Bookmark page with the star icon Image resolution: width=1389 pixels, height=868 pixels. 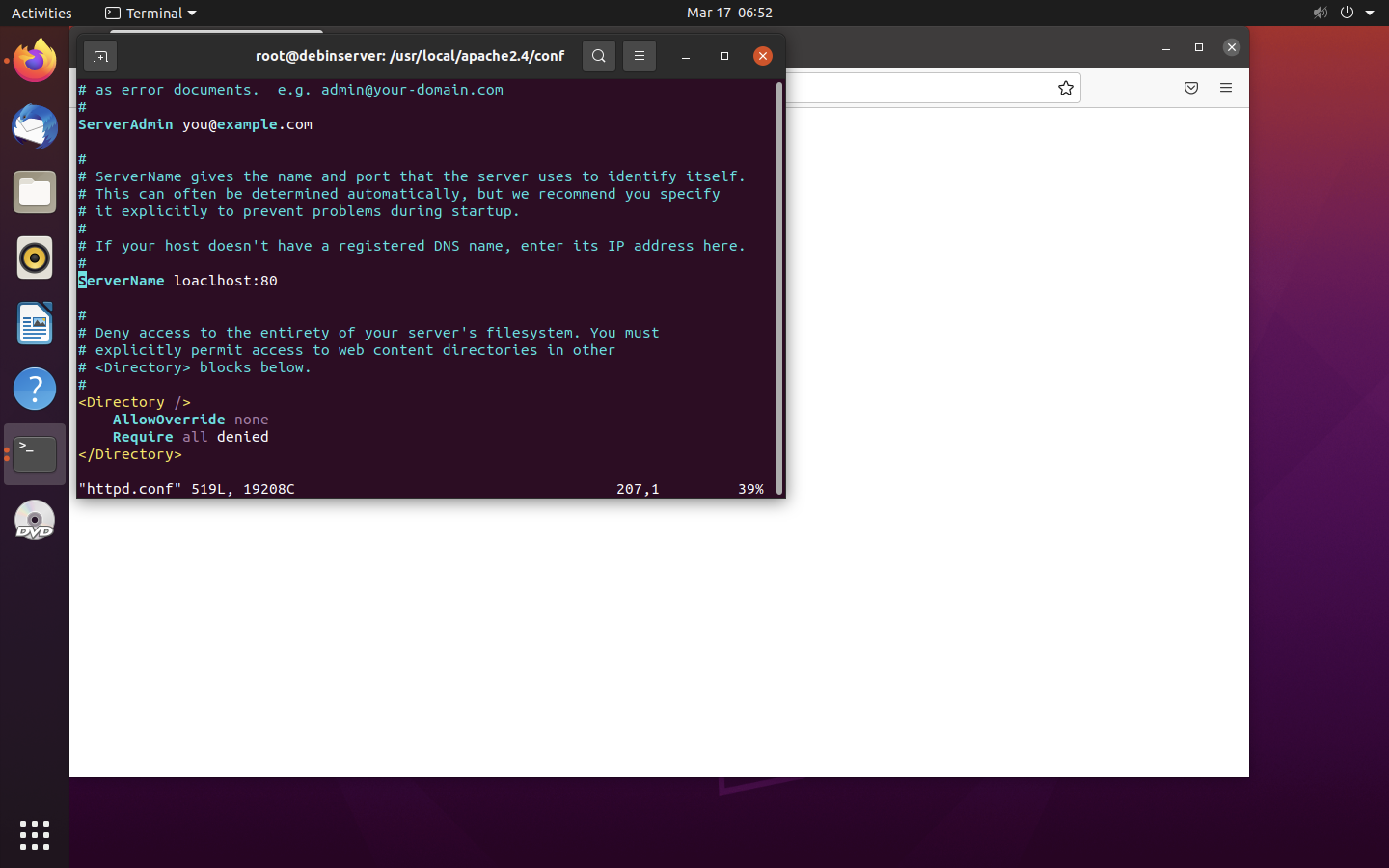(1065, 88)
